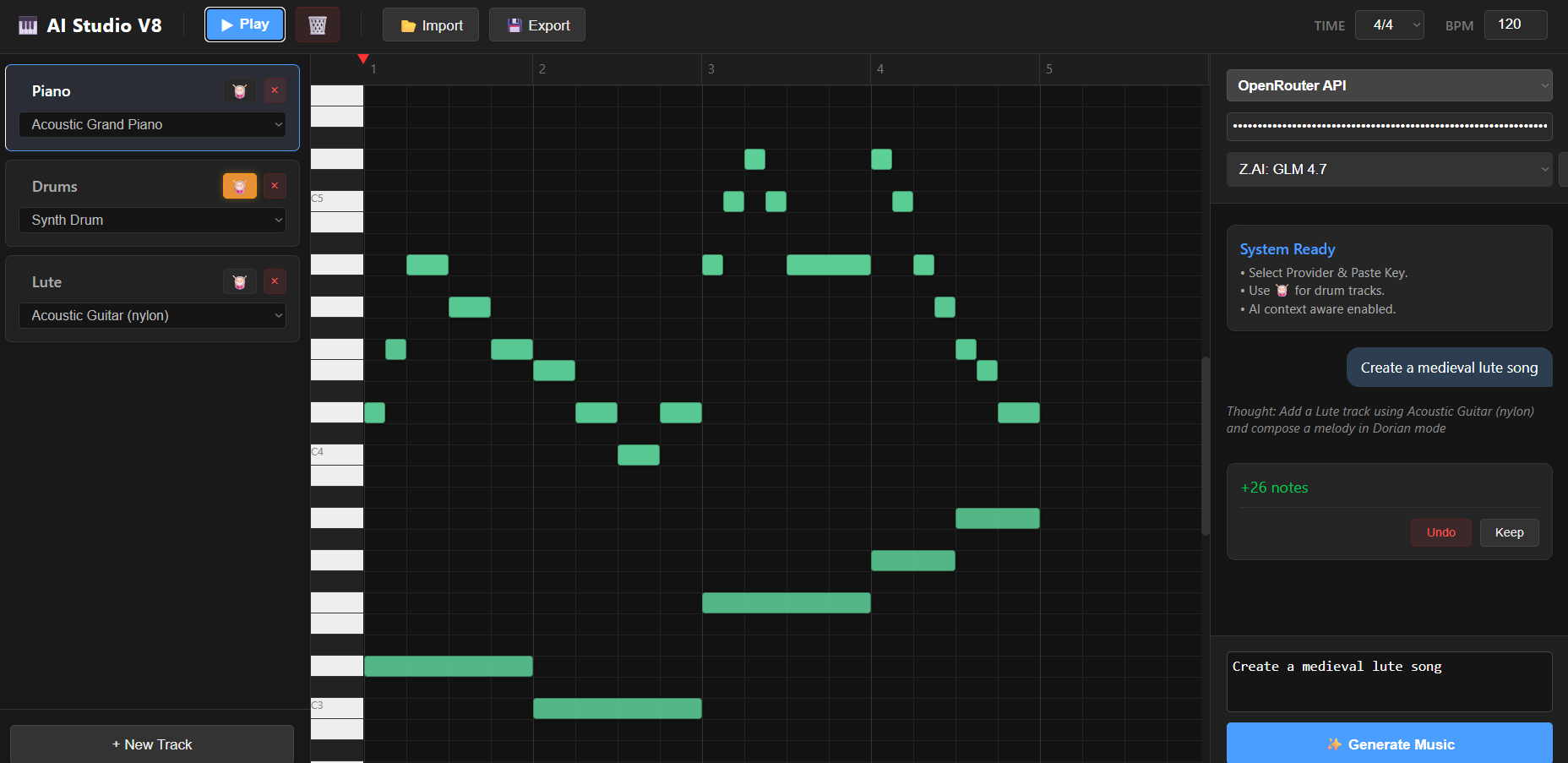
Task: Click the 'Create a medieval lute song' chat bubble
Action: click(x=1449, y=368)
